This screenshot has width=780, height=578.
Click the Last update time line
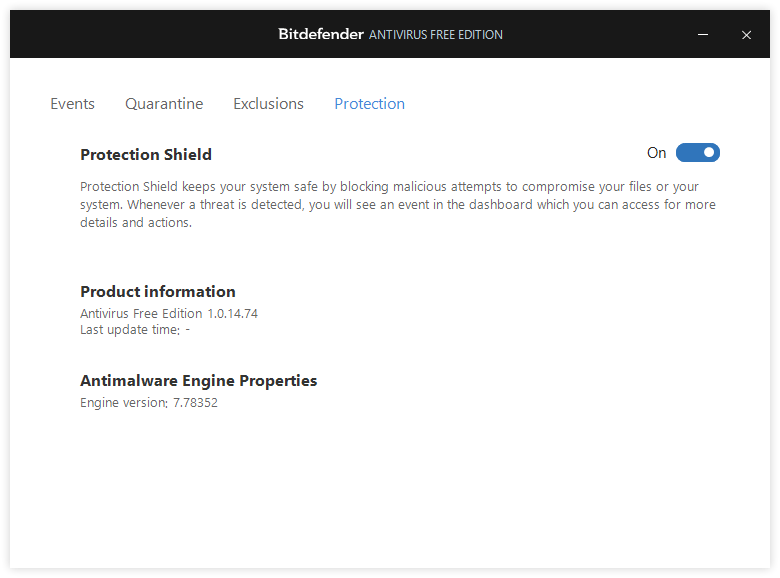(135, 330)
